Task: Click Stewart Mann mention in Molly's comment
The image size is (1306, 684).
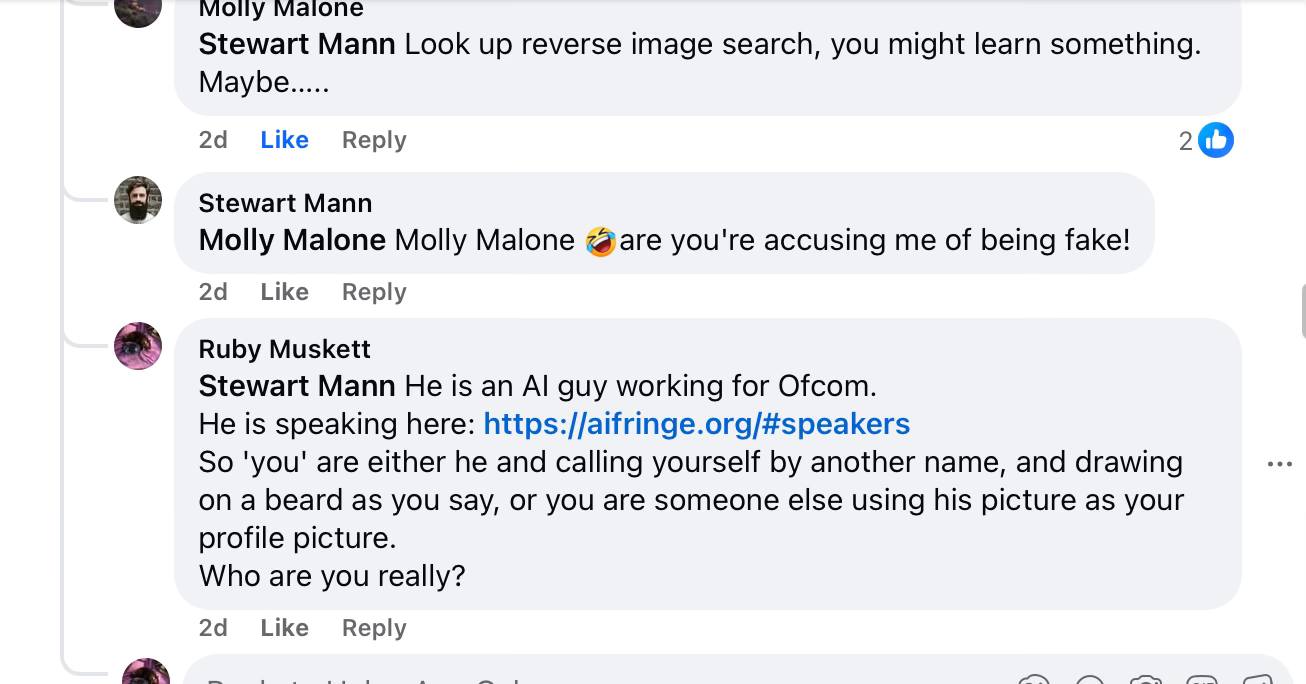Action: coord(297,44)
